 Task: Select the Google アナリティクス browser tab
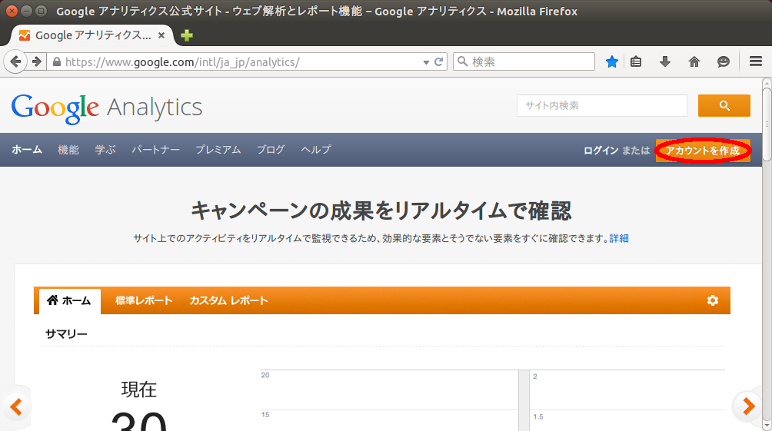coord(92,35)
